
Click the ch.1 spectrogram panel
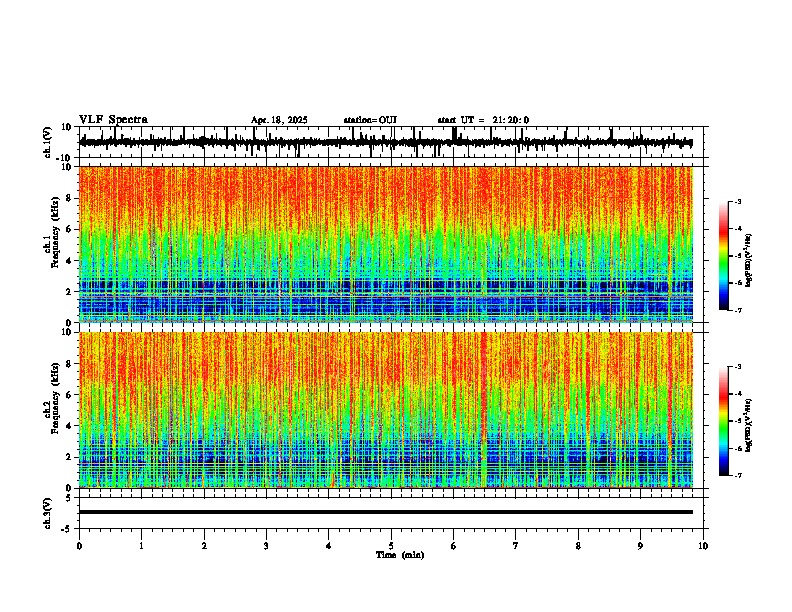tap(385, 244)
